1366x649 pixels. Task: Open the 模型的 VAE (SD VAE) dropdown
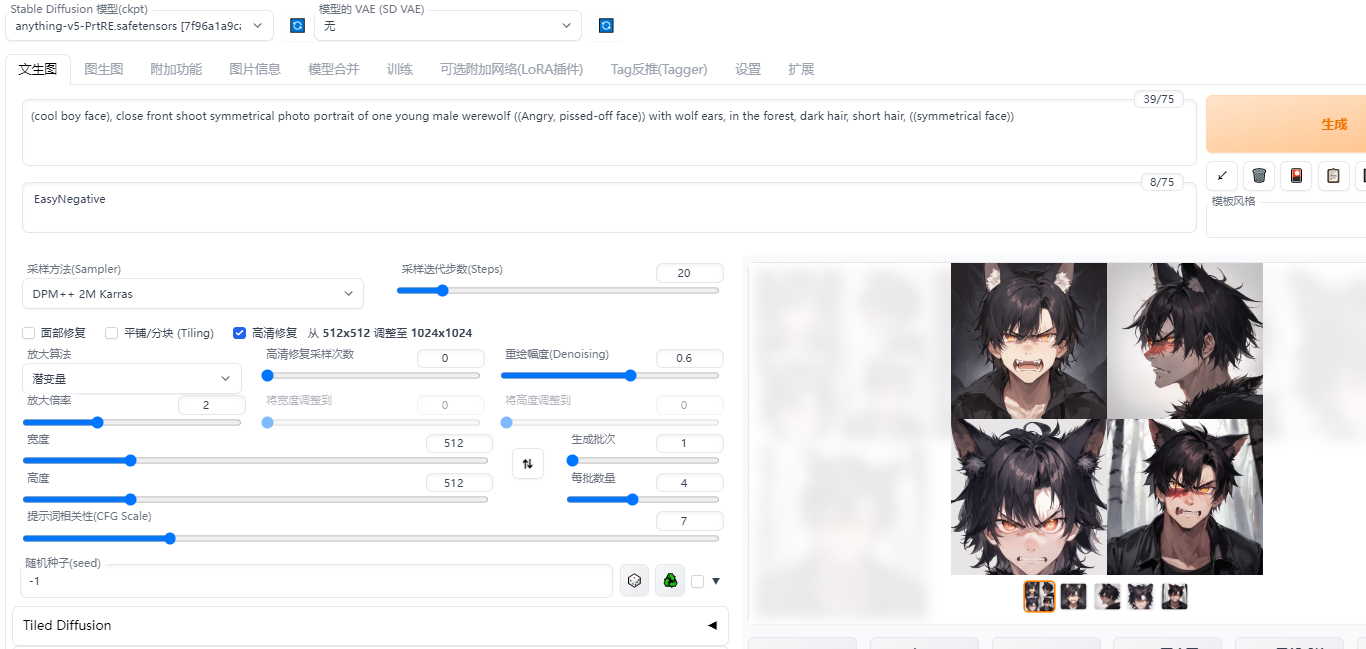448,26
